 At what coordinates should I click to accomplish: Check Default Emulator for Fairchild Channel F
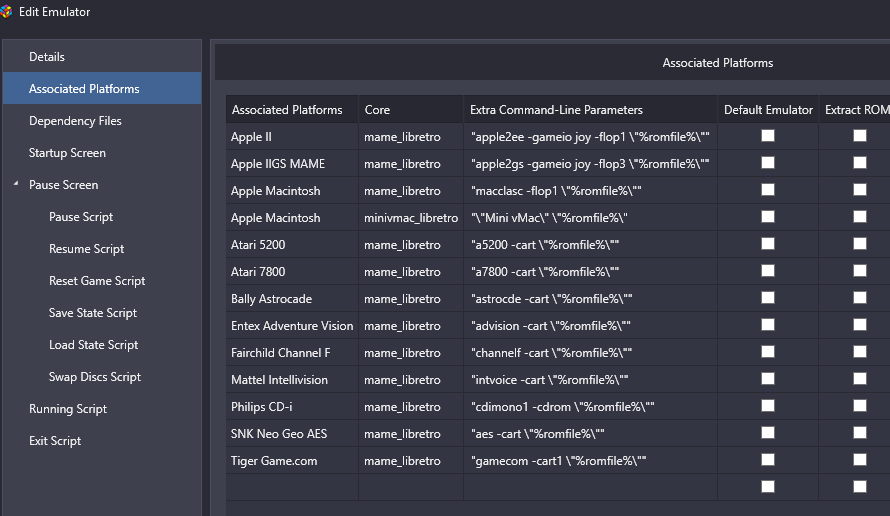(768, 352)
